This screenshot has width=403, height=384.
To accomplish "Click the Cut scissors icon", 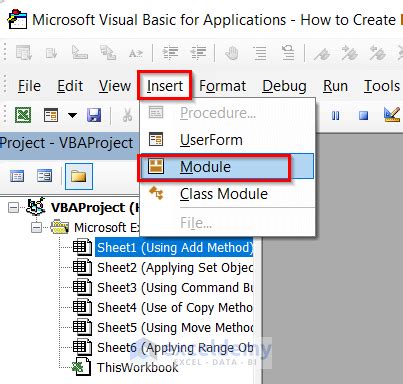I will click(x=127, y=115).
